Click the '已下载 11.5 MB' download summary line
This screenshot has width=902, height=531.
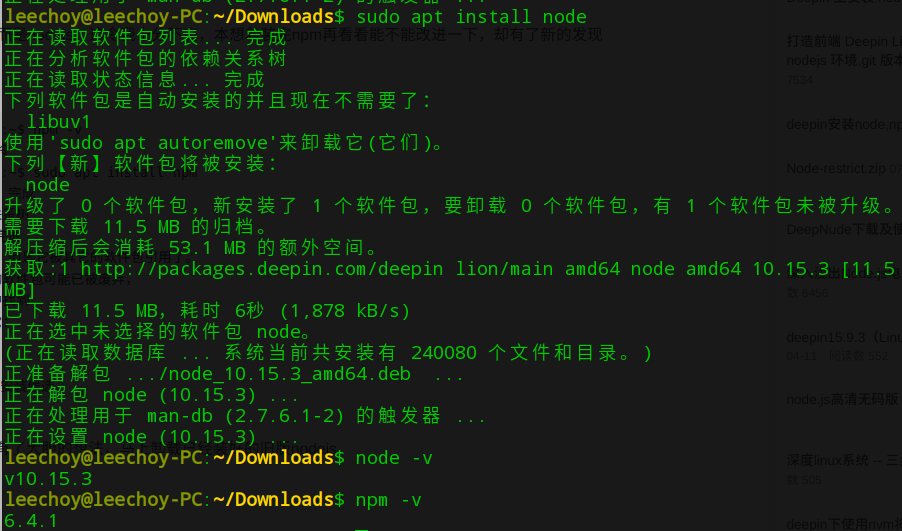click(207, 311)
